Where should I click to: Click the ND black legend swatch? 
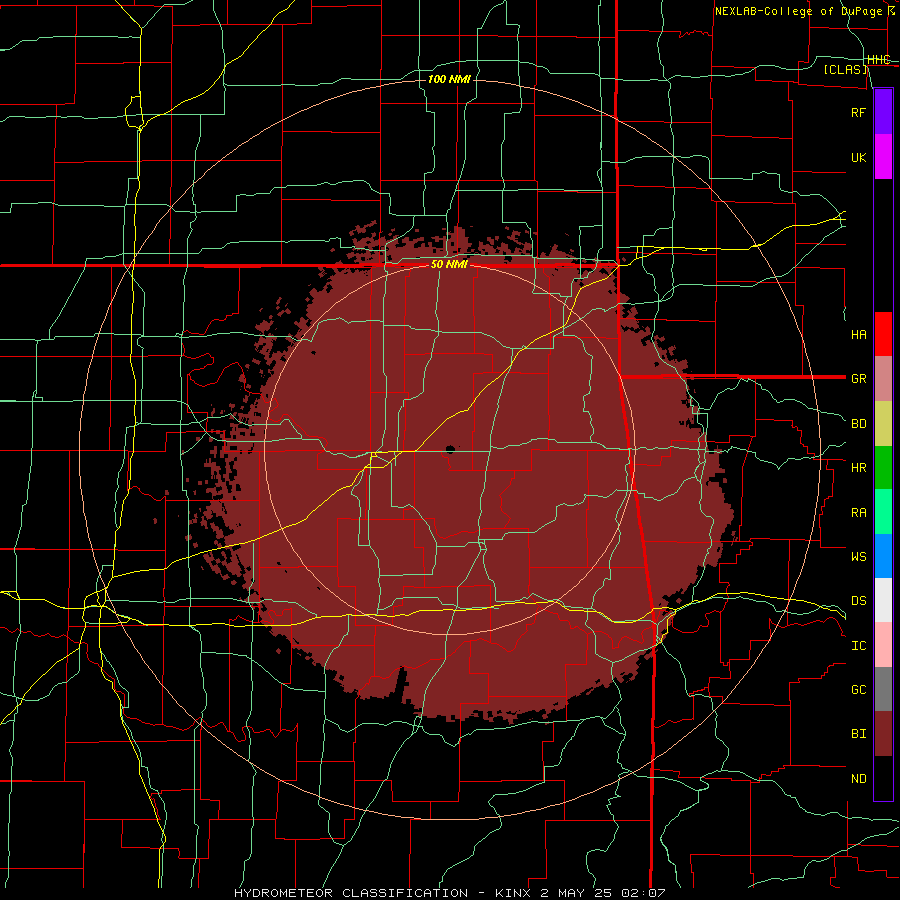[x=883, y=778]
